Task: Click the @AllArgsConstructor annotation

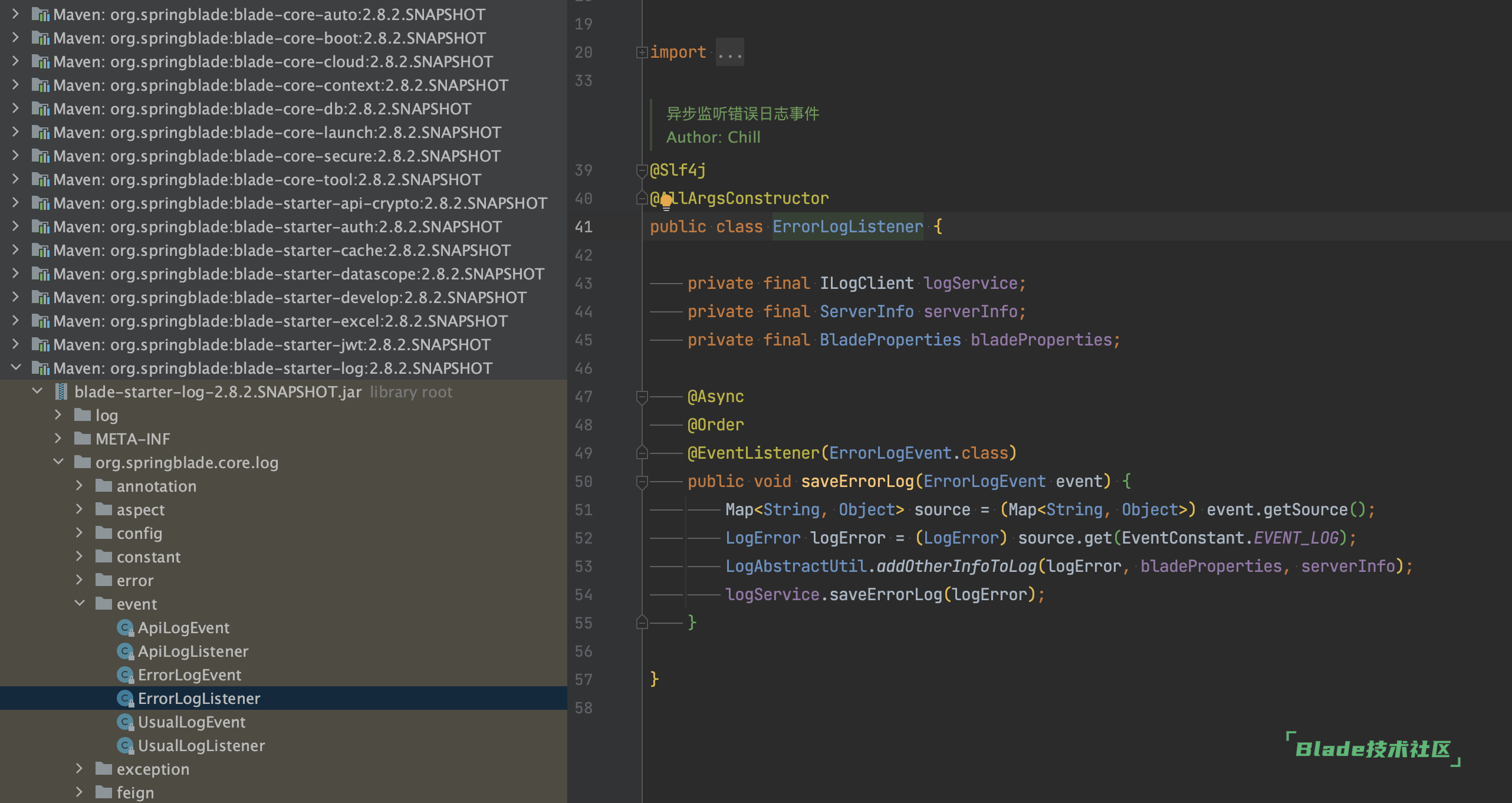Action: (739, 198)
